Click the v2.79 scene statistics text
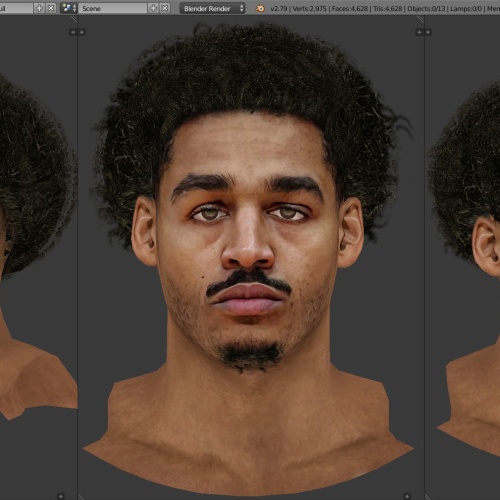Image resolution: width=500 pixels, height=500 pixels. 385,9
